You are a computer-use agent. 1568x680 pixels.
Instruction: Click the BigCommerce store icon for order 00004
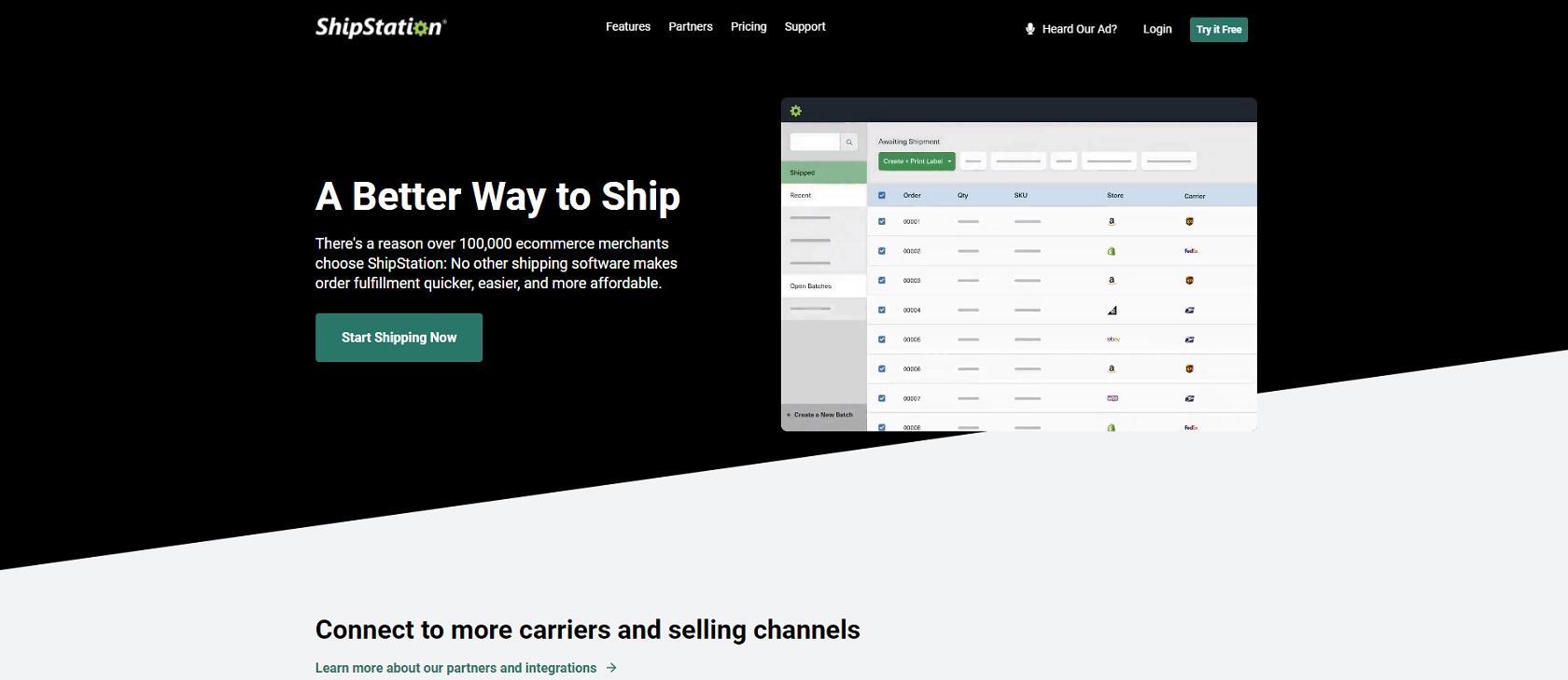click(x=1113, y=311)
